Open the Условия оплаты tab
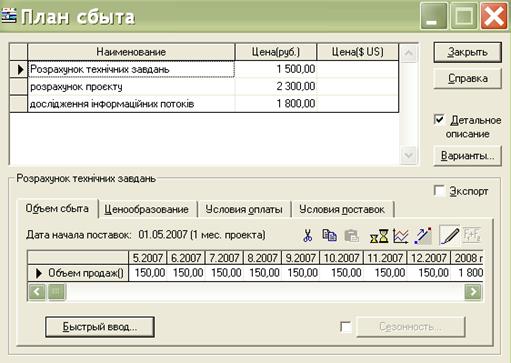Screen dimensions: 511x363 (x=244, y=210)
